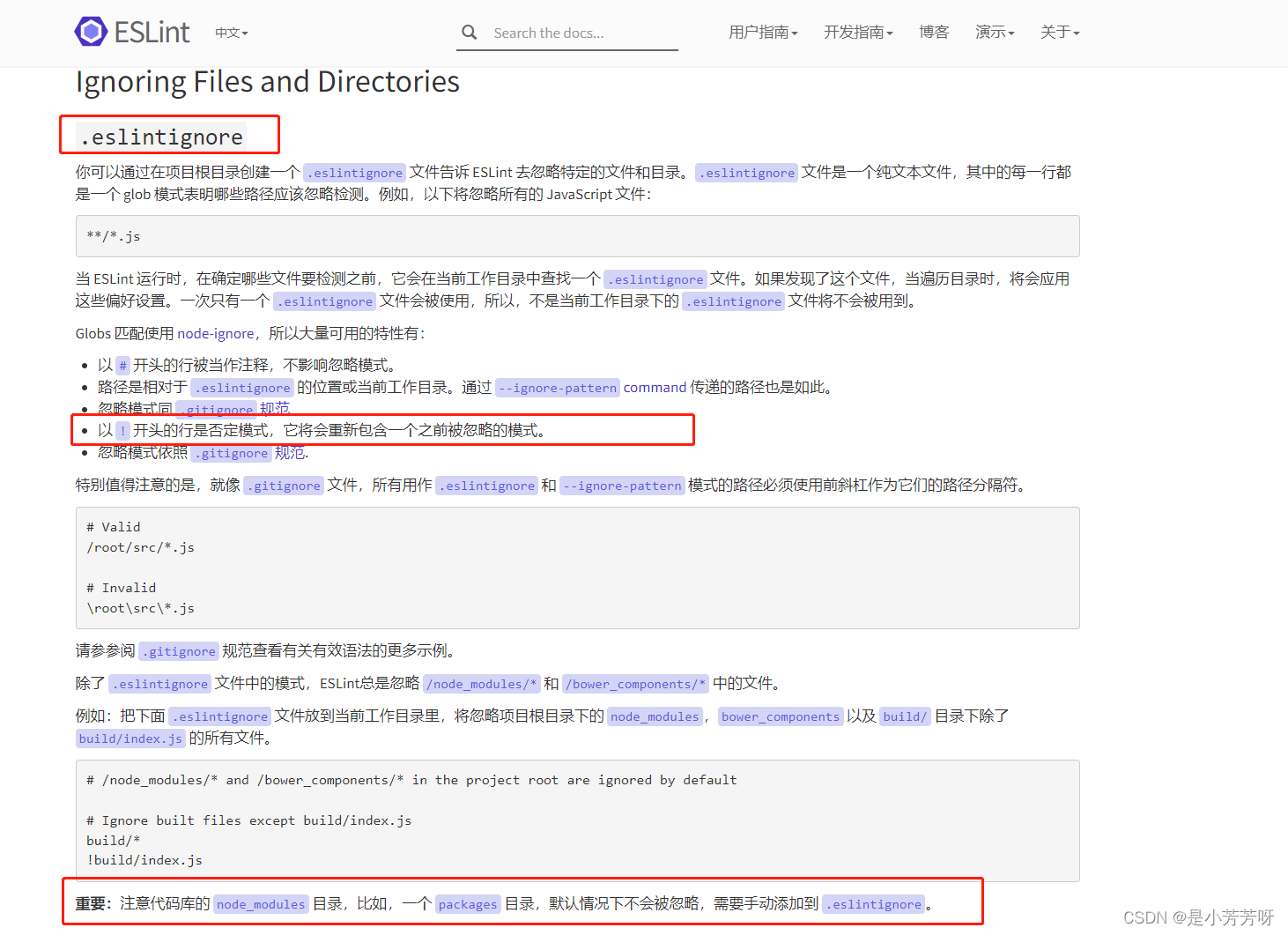Click the bower_components inline code label
Image resolution: width=1288 pixels, height=935 pixels.
pyautogui.click(x=780, y=716)
